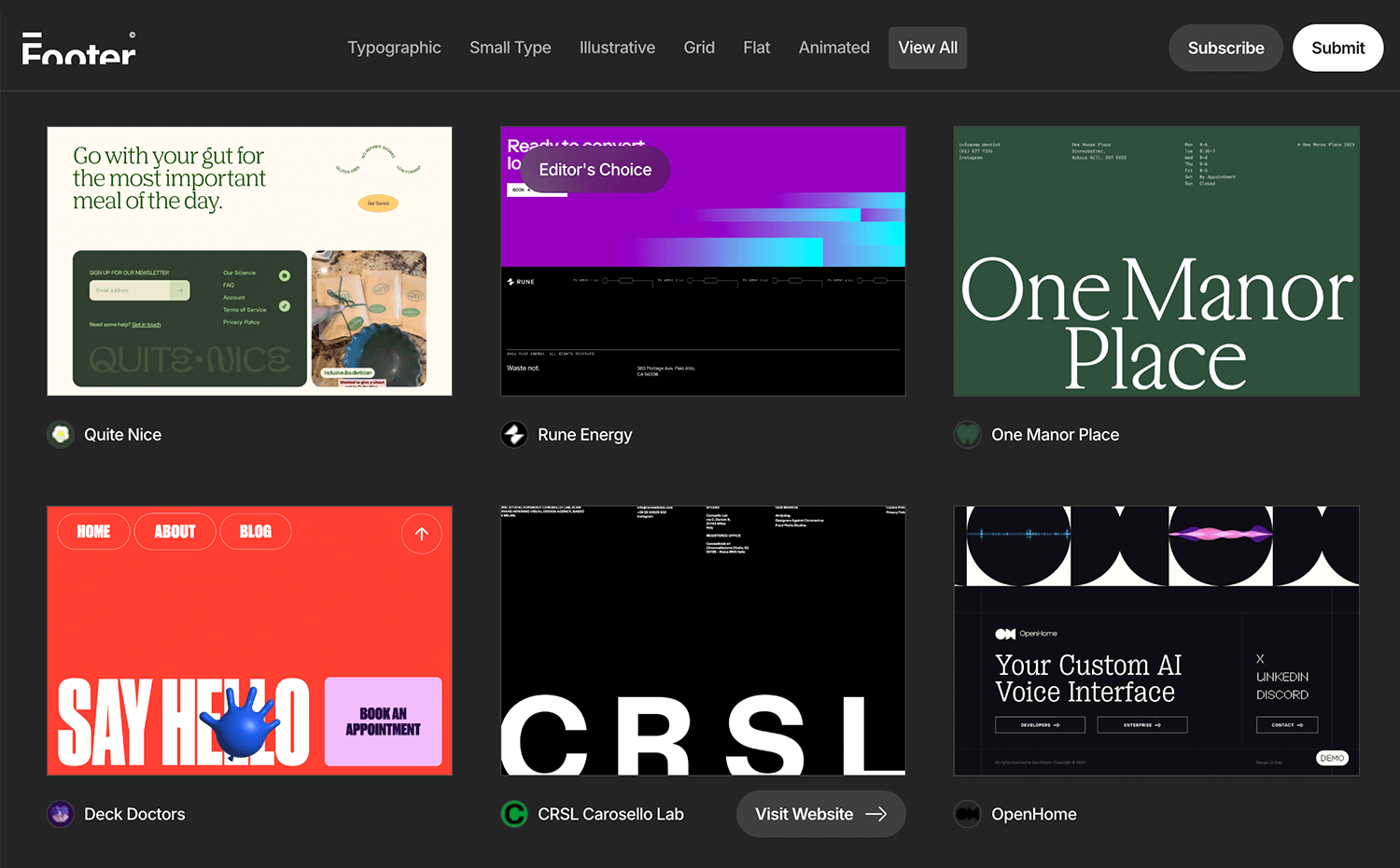The image size is (1400, 868).
Task: Click the Rune Energy avatar icon
Action: [514, 435]
